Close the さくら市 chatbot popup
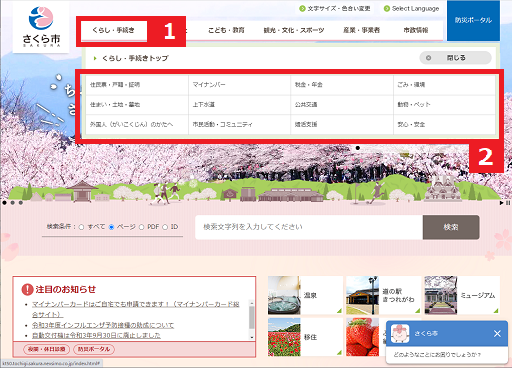Viewport: 512px width, 368px height. click(497, 333)
